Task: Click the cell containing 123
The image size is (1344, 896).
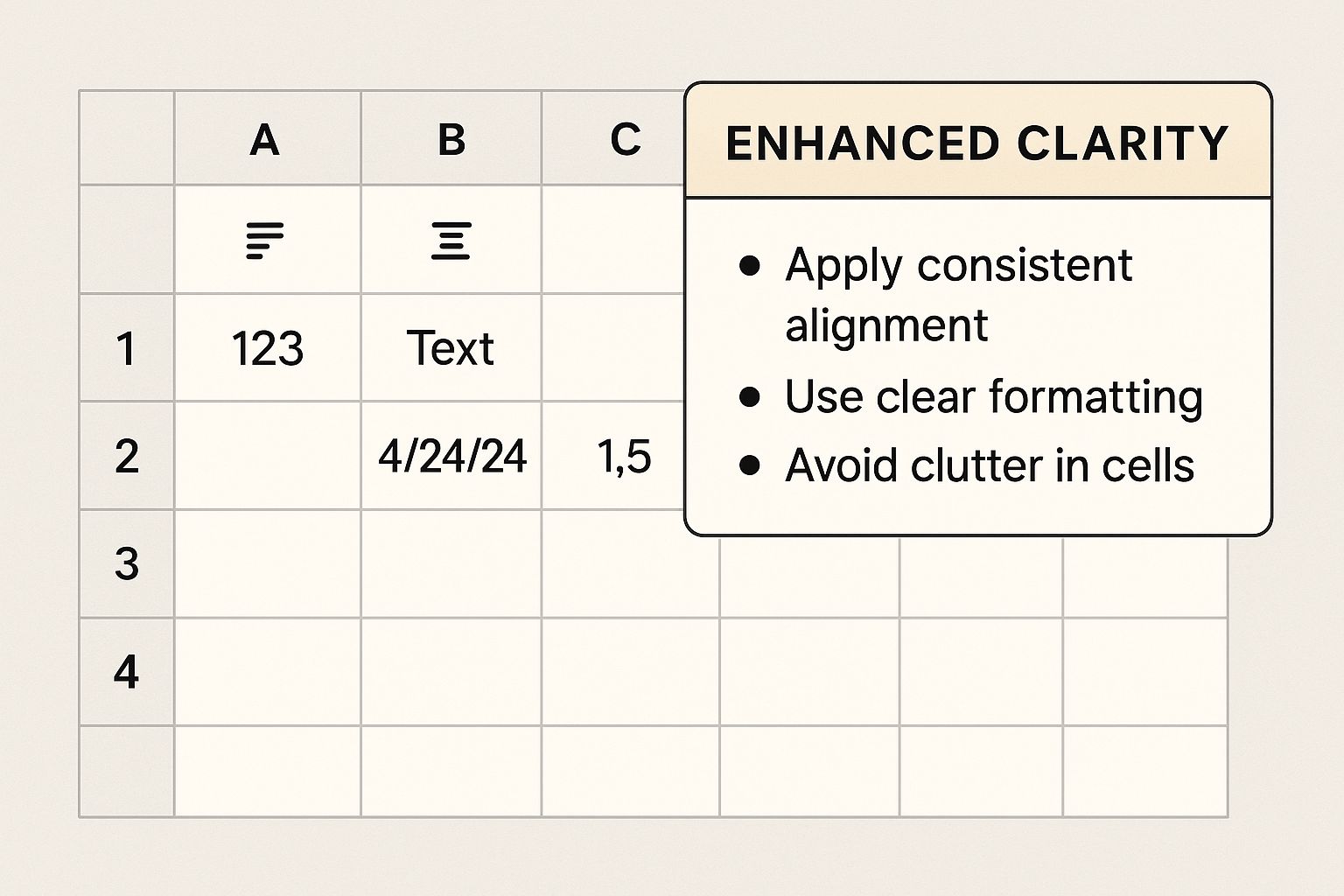Action: point(268,348)
